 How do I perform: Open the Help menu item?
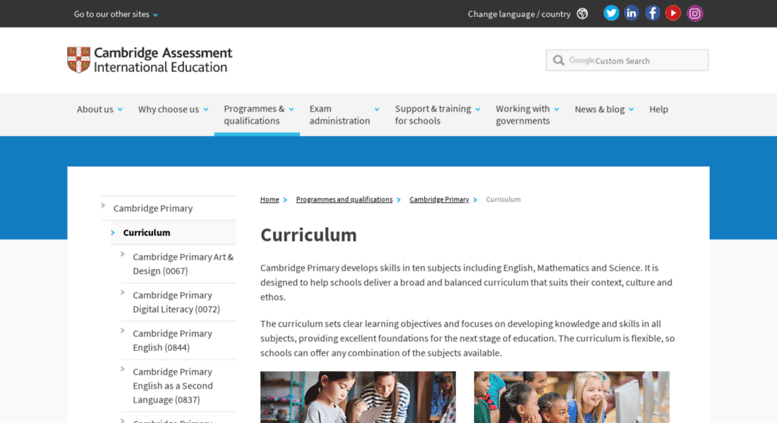point(659,109)
